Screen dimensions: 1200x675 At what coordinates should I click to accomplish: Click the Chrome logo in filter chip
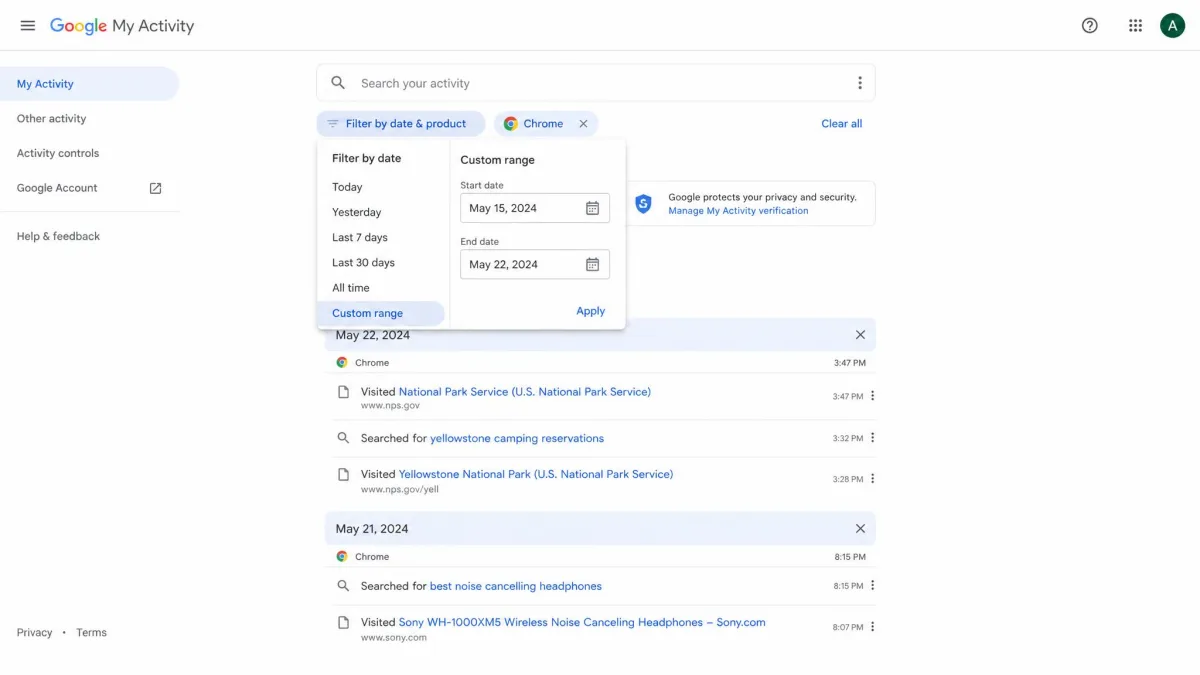pos(510,124)
